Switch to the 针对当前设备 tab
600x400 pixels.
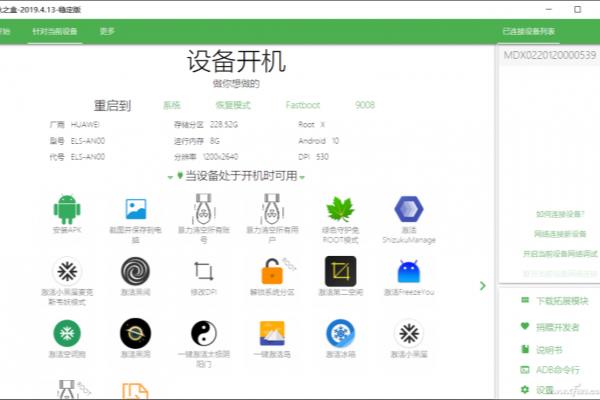tap(55, 31)
